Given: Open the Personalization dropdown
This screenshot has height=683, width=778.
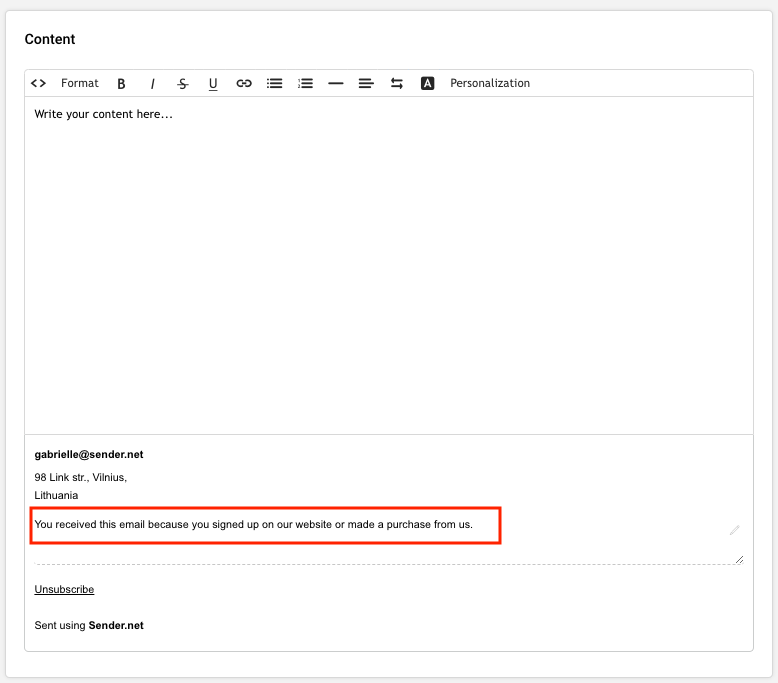Looking at the screenshot, I should pyautogui.click(x=490, y=83).
